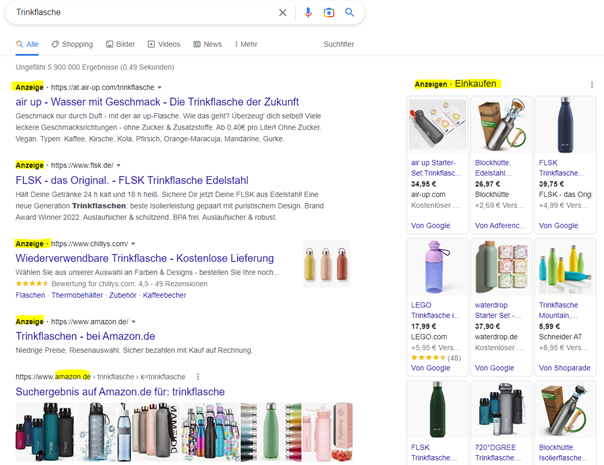Open the three-dot menu of Anzeigen Einkaufen
604x465 pixels.
pos(592,84)
